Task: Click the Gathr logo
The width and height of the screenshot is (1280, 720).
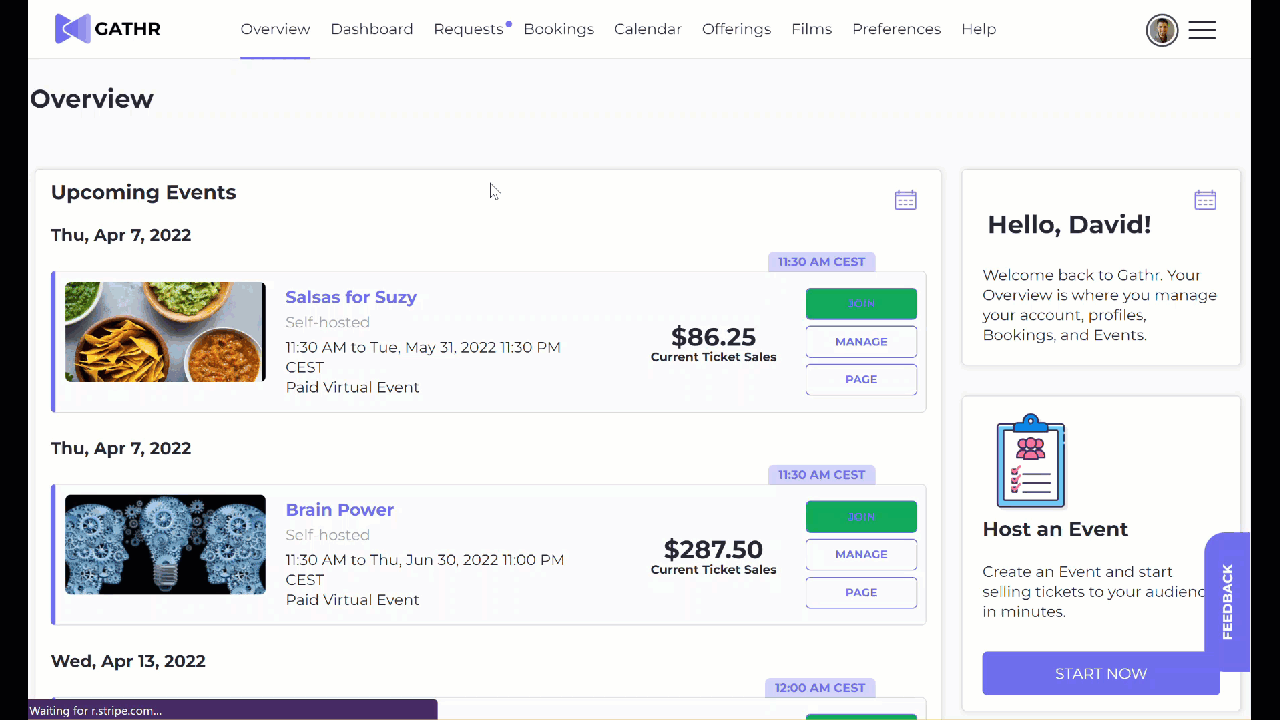Action: click(108, 29)
